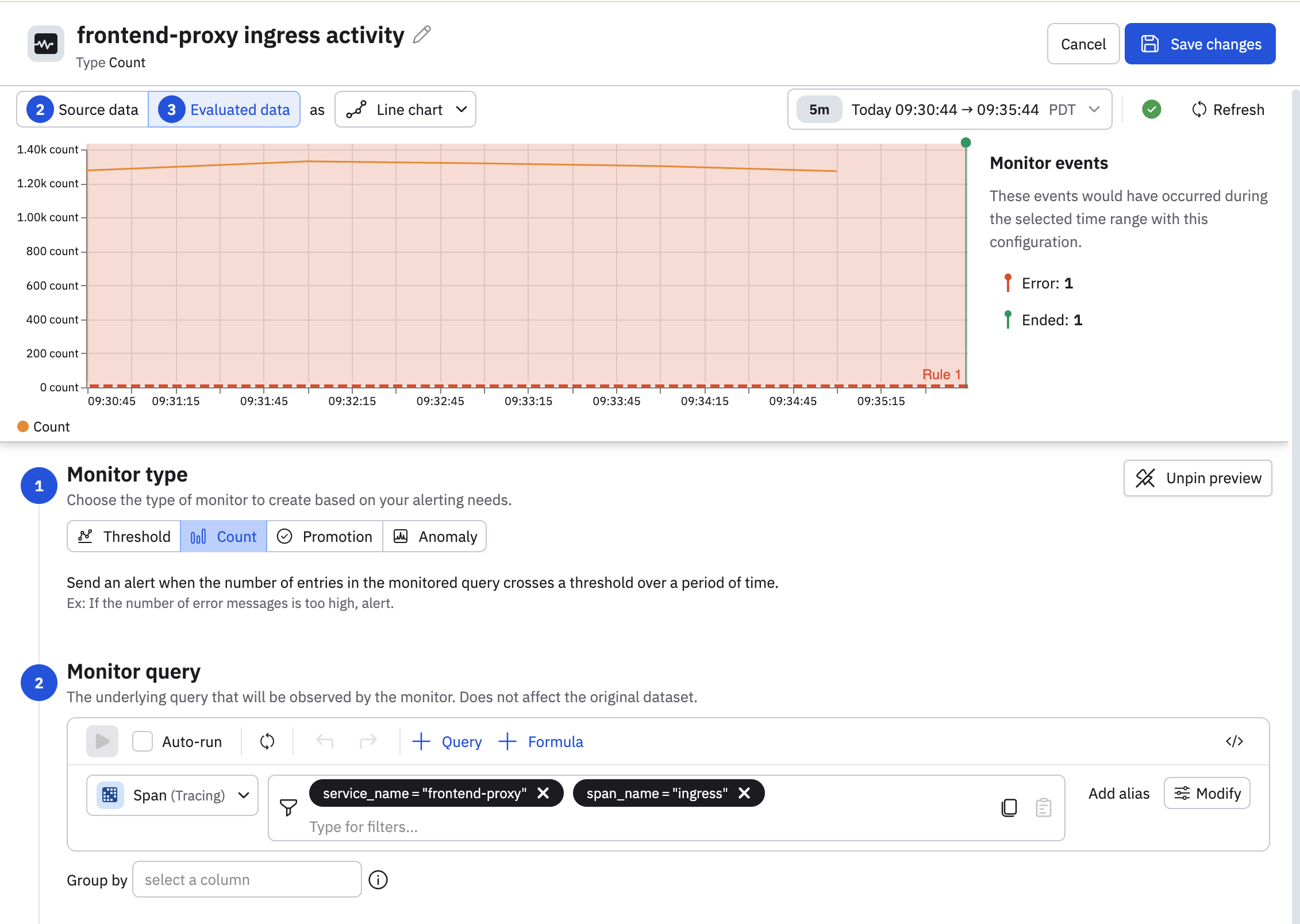This screenshot has height=924, width=1300.
Task: Click the Save changes button
Action: point(1200,44)
